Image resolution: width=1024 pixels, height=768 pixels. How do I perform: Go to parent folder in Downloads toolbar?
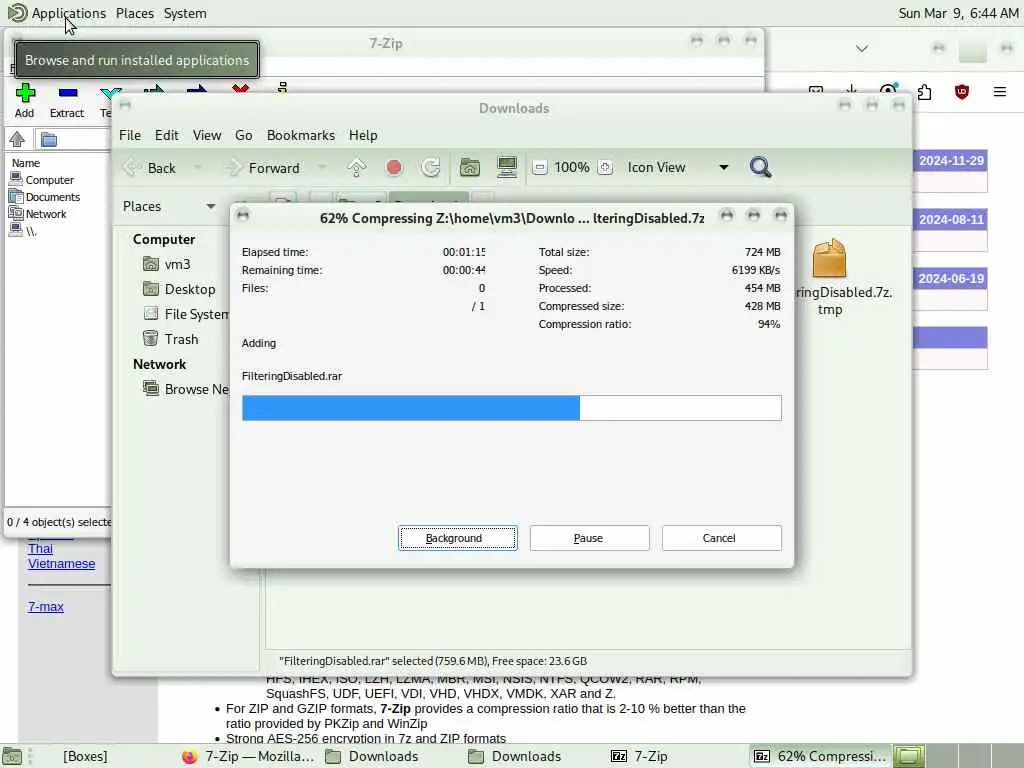pos(357,168)
